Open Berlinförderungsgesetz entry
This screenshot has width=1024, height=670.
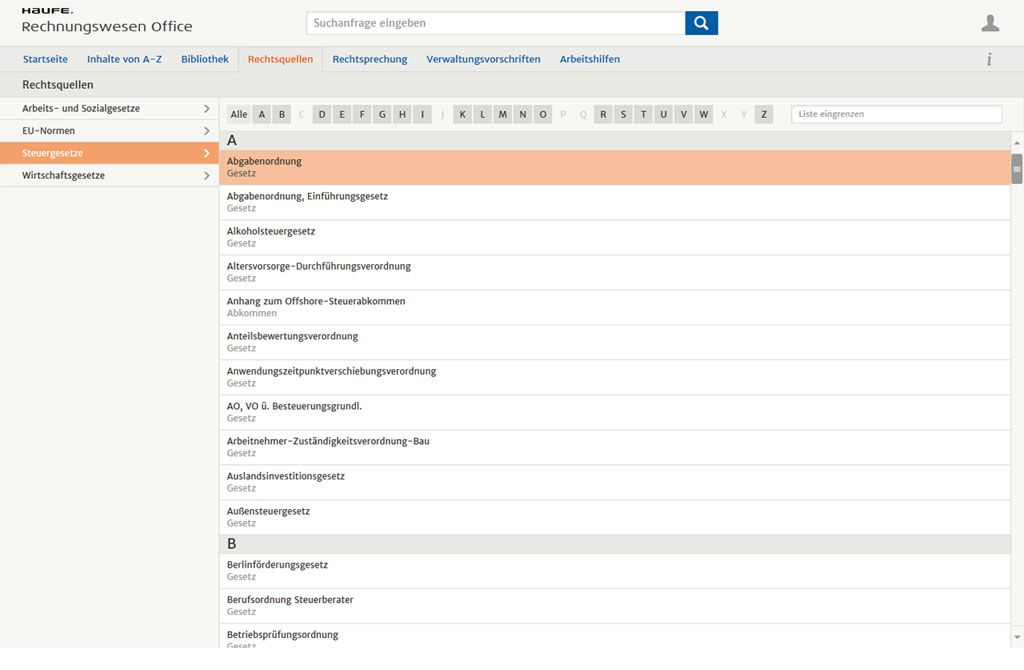(615, 571)
